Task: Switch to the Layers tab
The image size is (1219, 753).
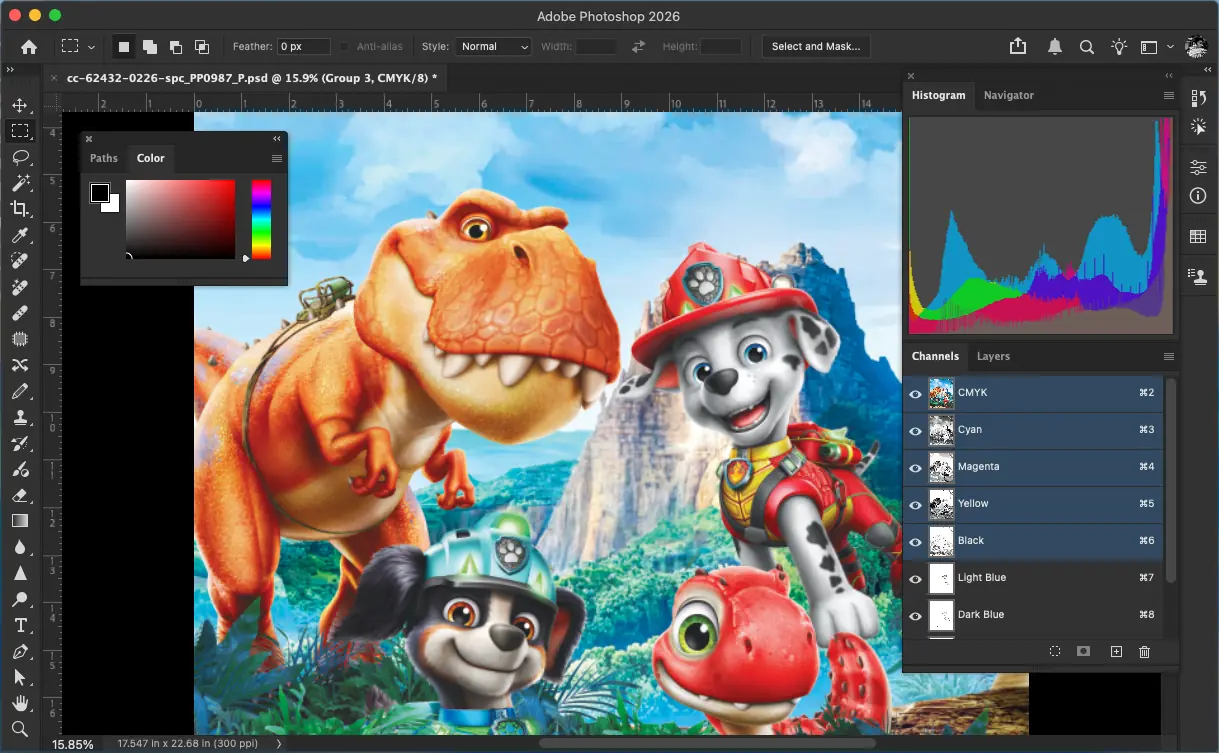Action: click(993, 356)
